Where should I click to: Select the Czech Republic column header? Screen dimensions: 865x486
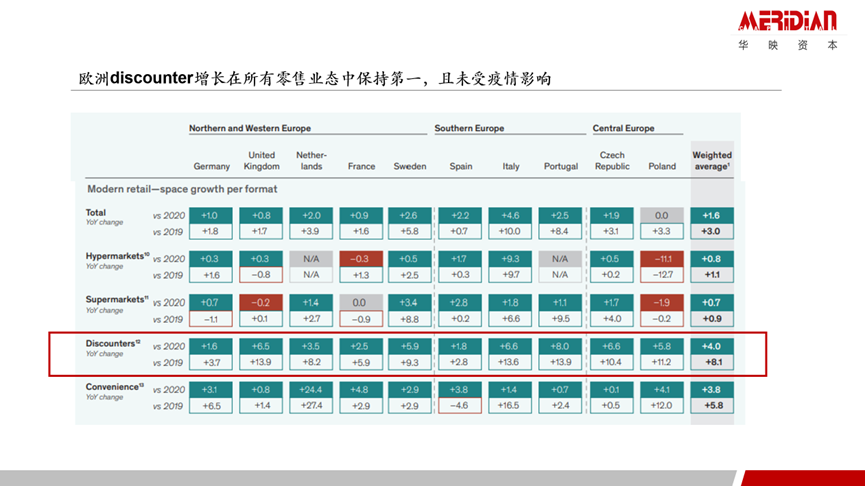(x=612, y=161)
